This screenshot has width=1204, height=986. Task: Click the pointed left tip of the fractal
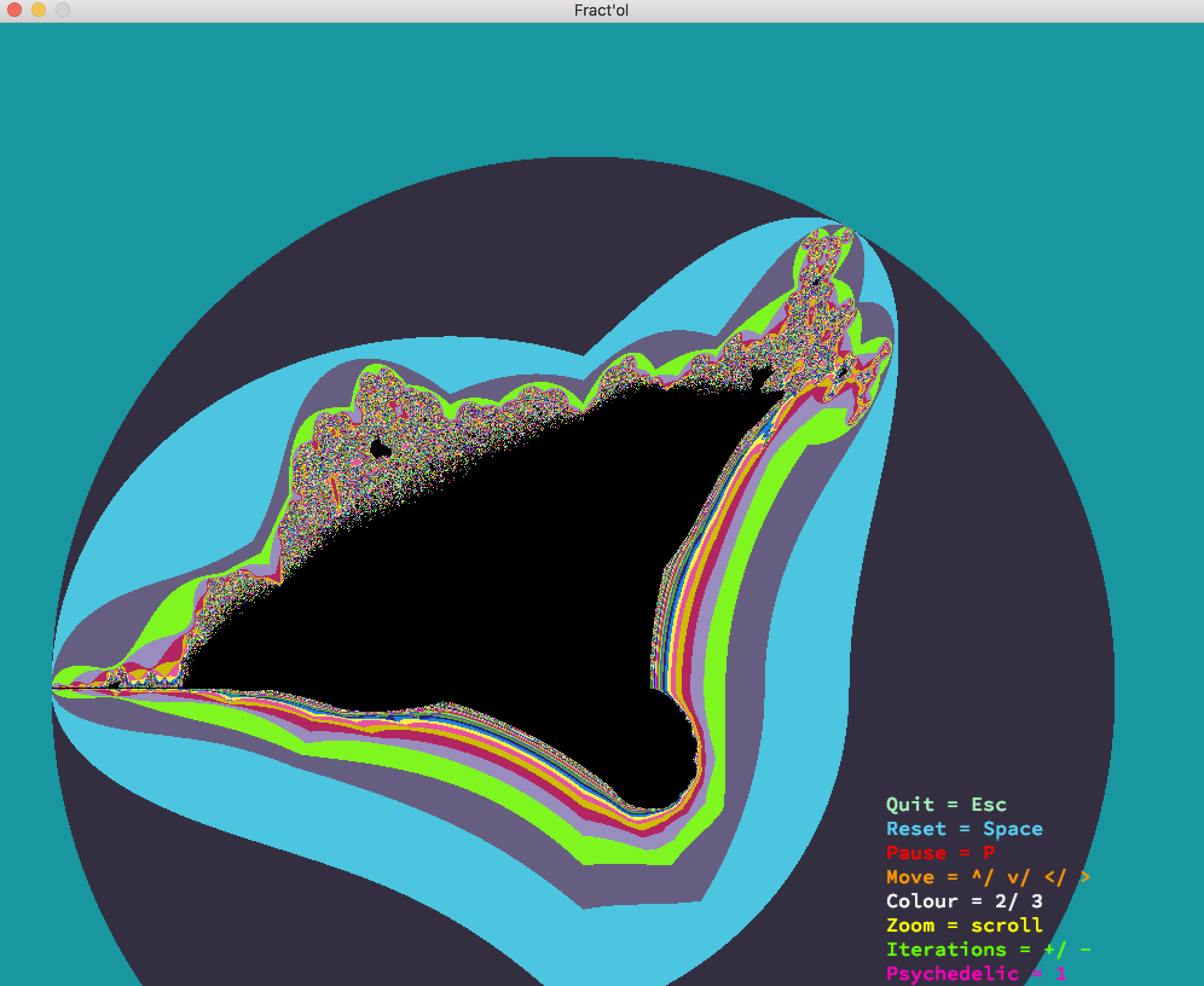click(x=54, y=688)
